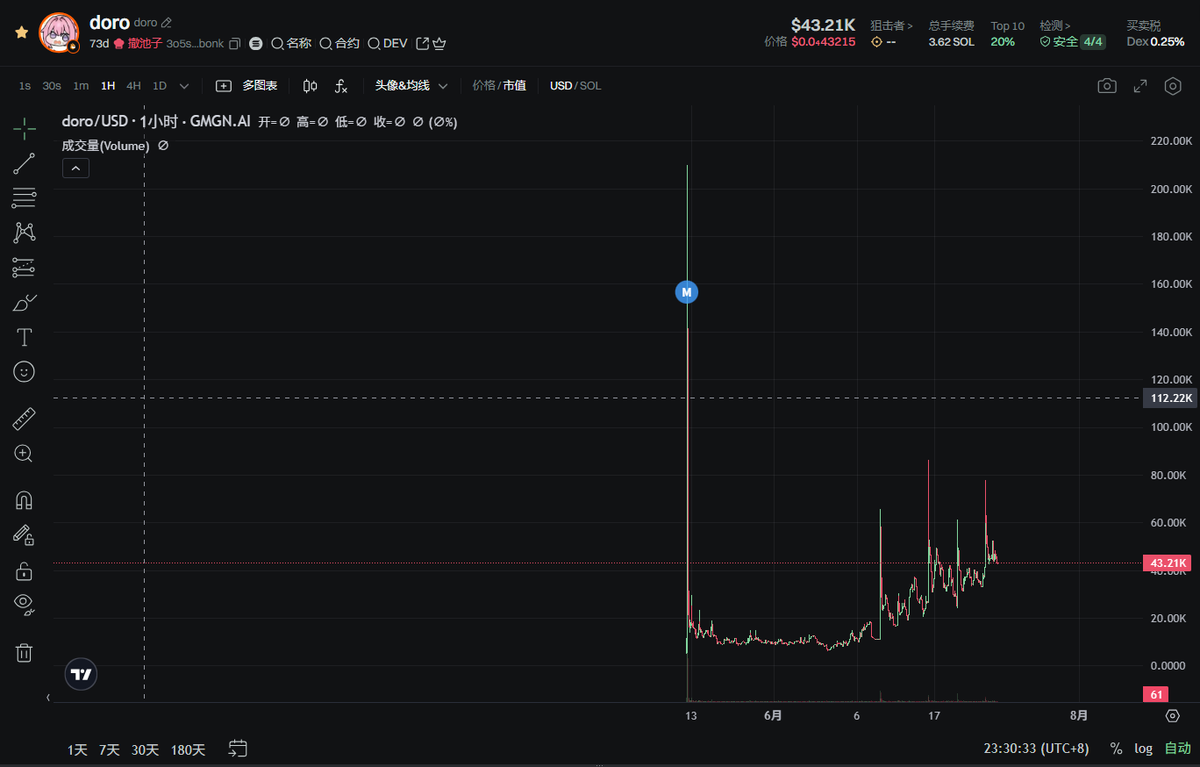The width and height of the screenshot is (1200, 767).
Task: Select the crosshair cursor tool
Action: (x=24, y=128)
